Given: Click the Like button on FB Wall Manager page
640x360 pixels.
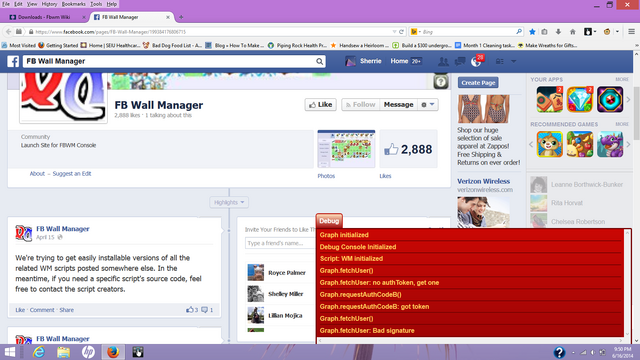Looking at the screenshot, I should point(320,104).
